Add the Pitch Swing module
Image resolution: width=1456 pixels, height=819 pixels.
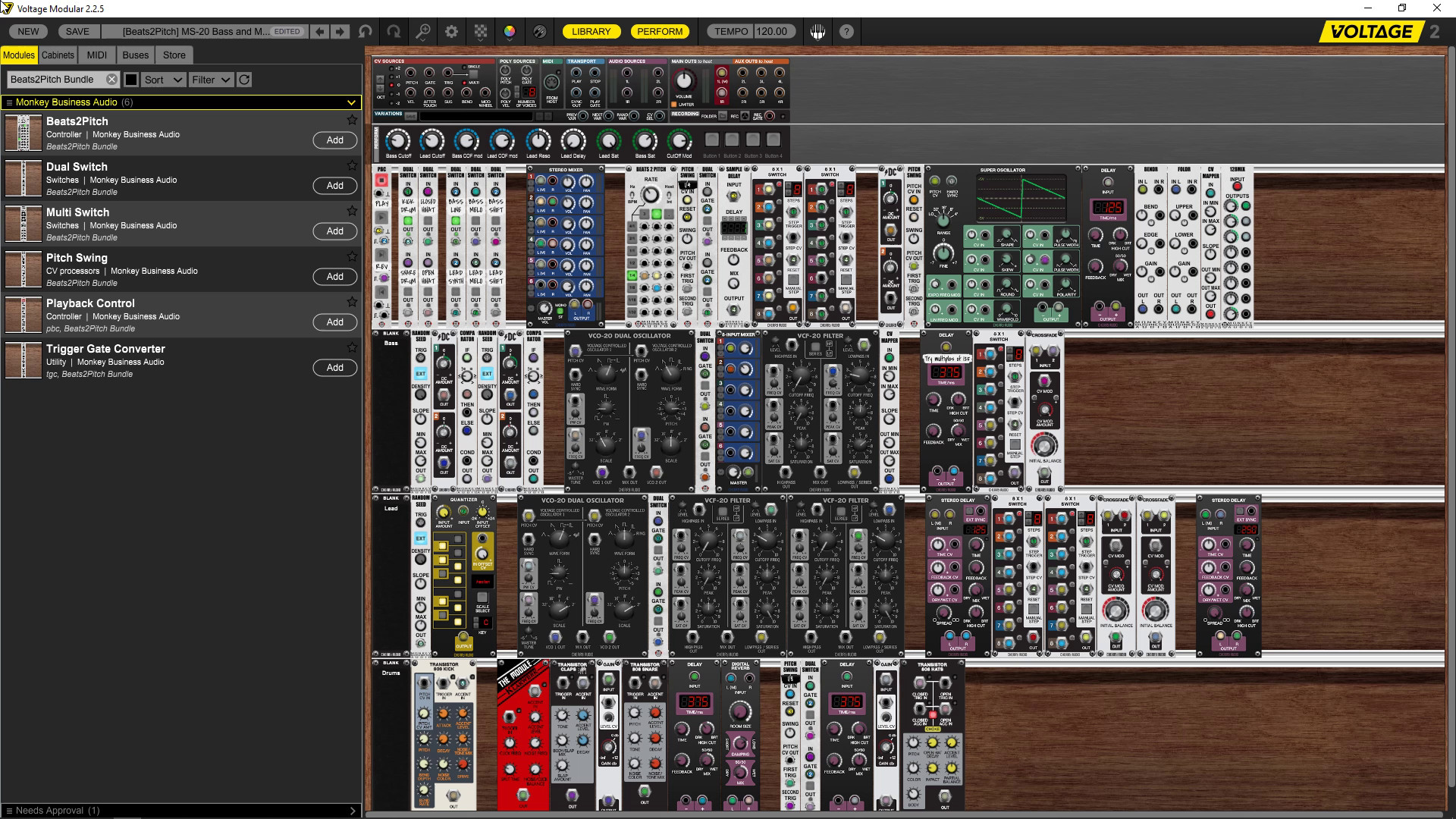pyautogui.click(x=334, y=277)
